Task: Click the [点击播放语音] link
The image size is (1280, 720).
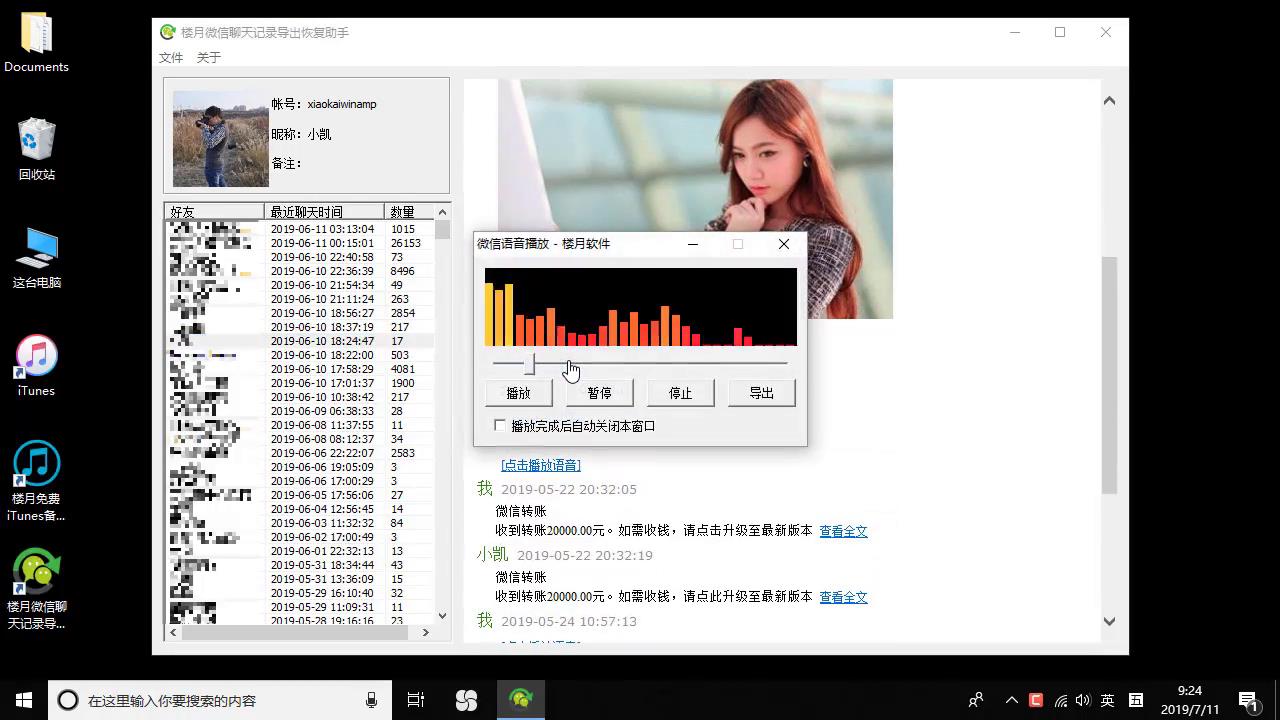Action: pyautogui.click(x=541, y=465)
